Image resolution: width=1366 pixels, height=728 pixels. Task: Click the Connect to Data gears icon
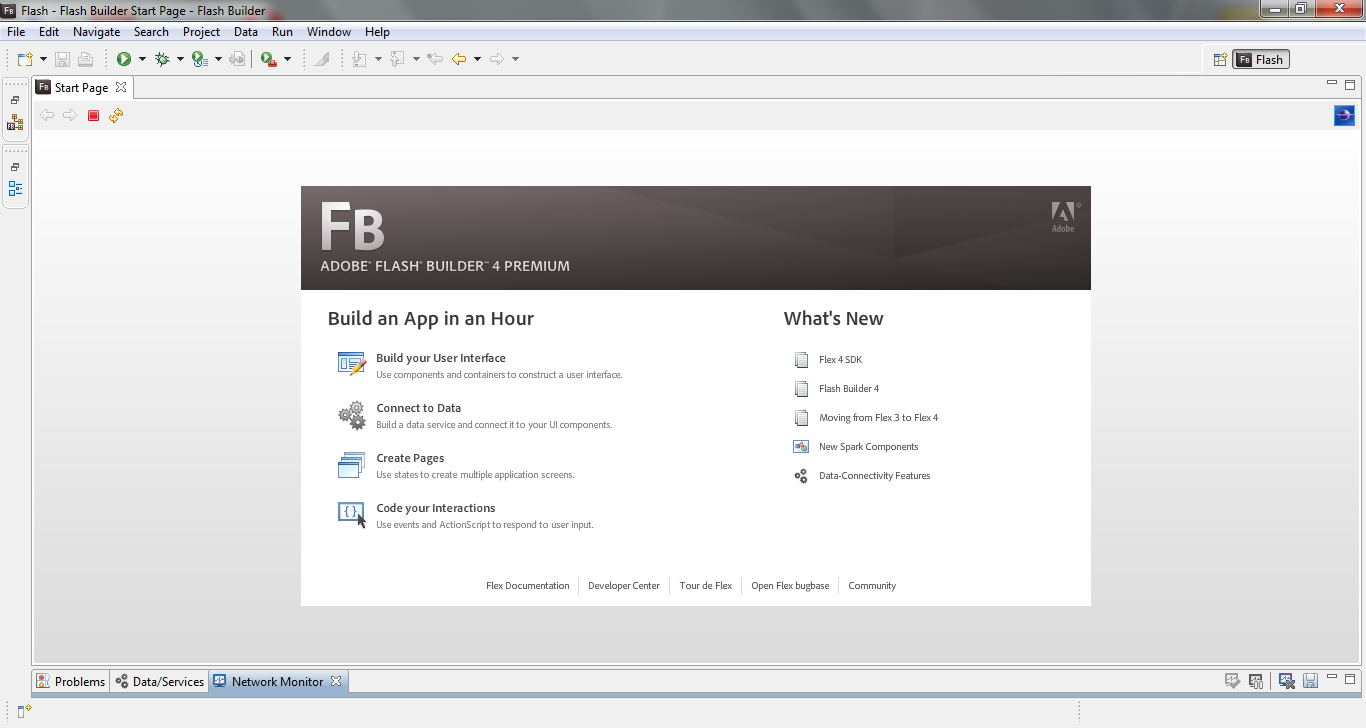click(351, 415)
